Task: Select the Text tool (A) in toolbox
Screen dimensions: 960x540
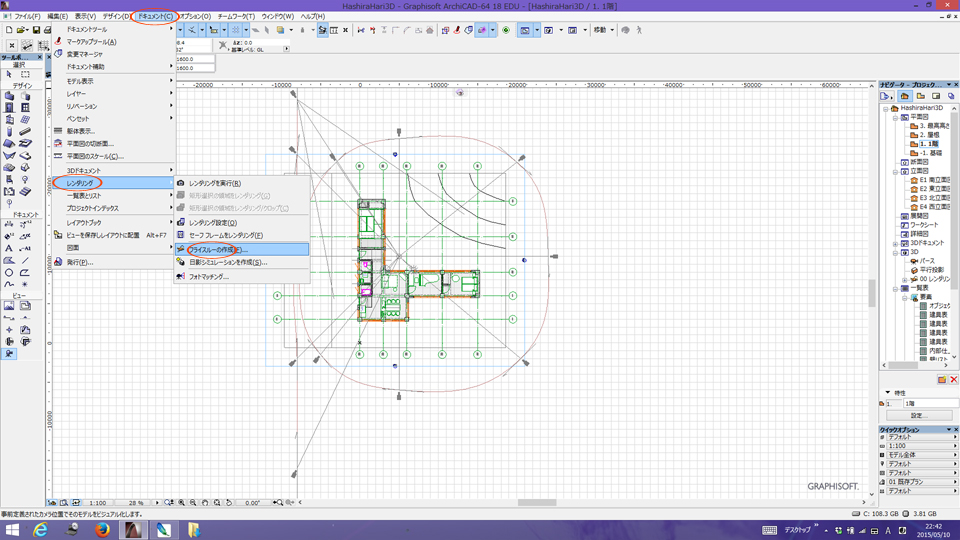Action: click(x=9, y=249)
